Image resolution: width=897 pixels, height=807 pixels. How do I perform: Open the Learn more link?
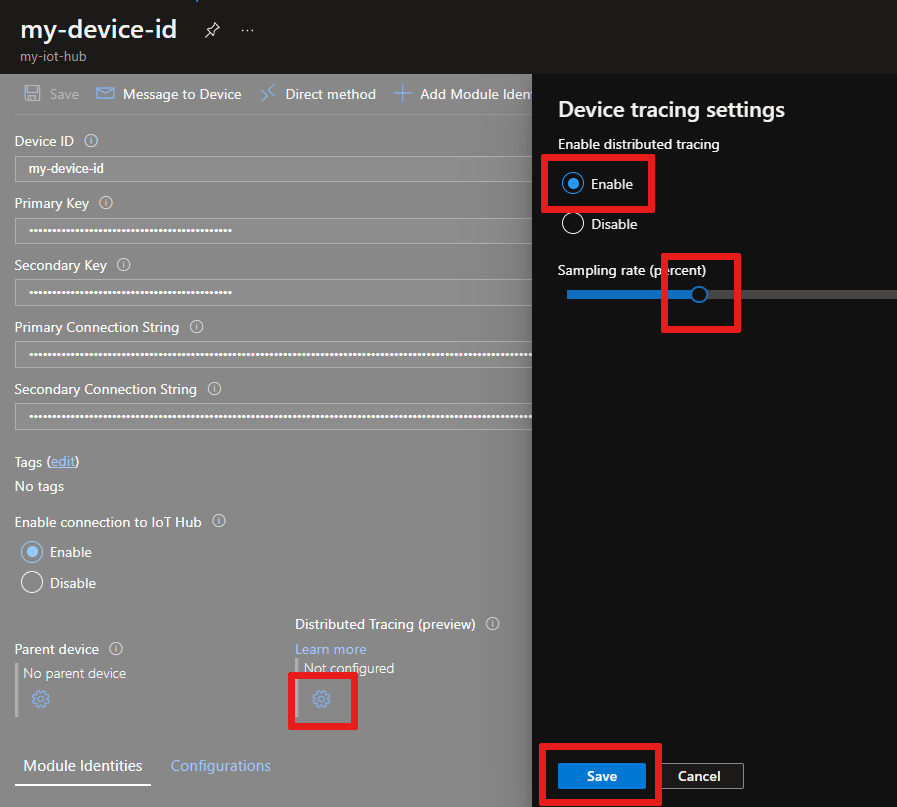click(x=330, y=648)
